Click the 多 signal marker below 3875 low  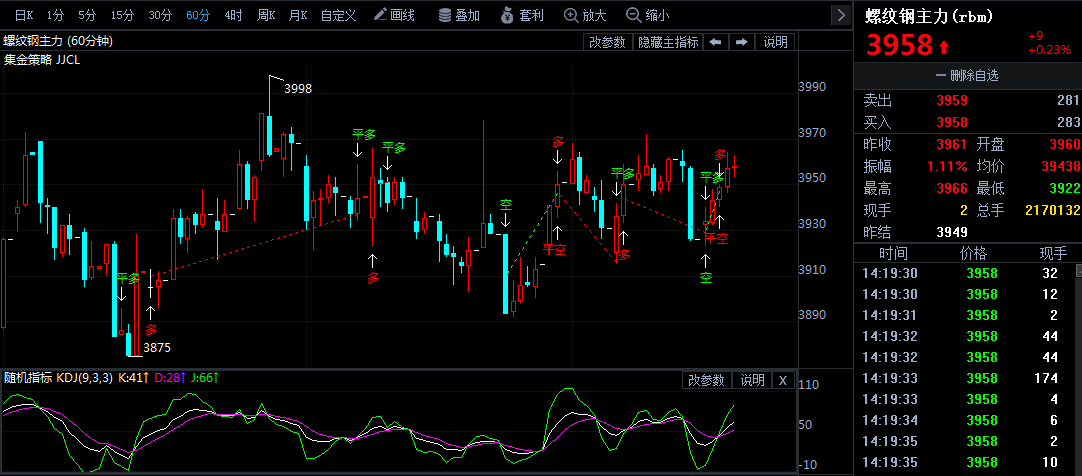click(x=150, y=330)
